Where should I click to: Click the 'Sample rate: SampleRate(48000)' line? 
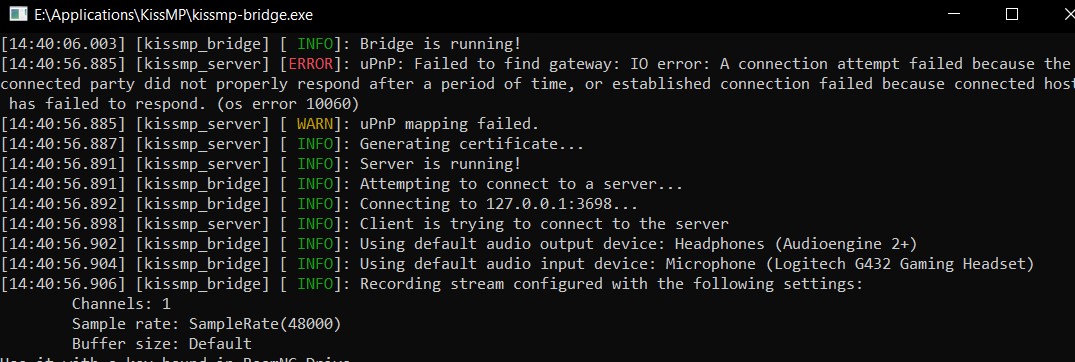pyautogui.click(x=206, y=324)
